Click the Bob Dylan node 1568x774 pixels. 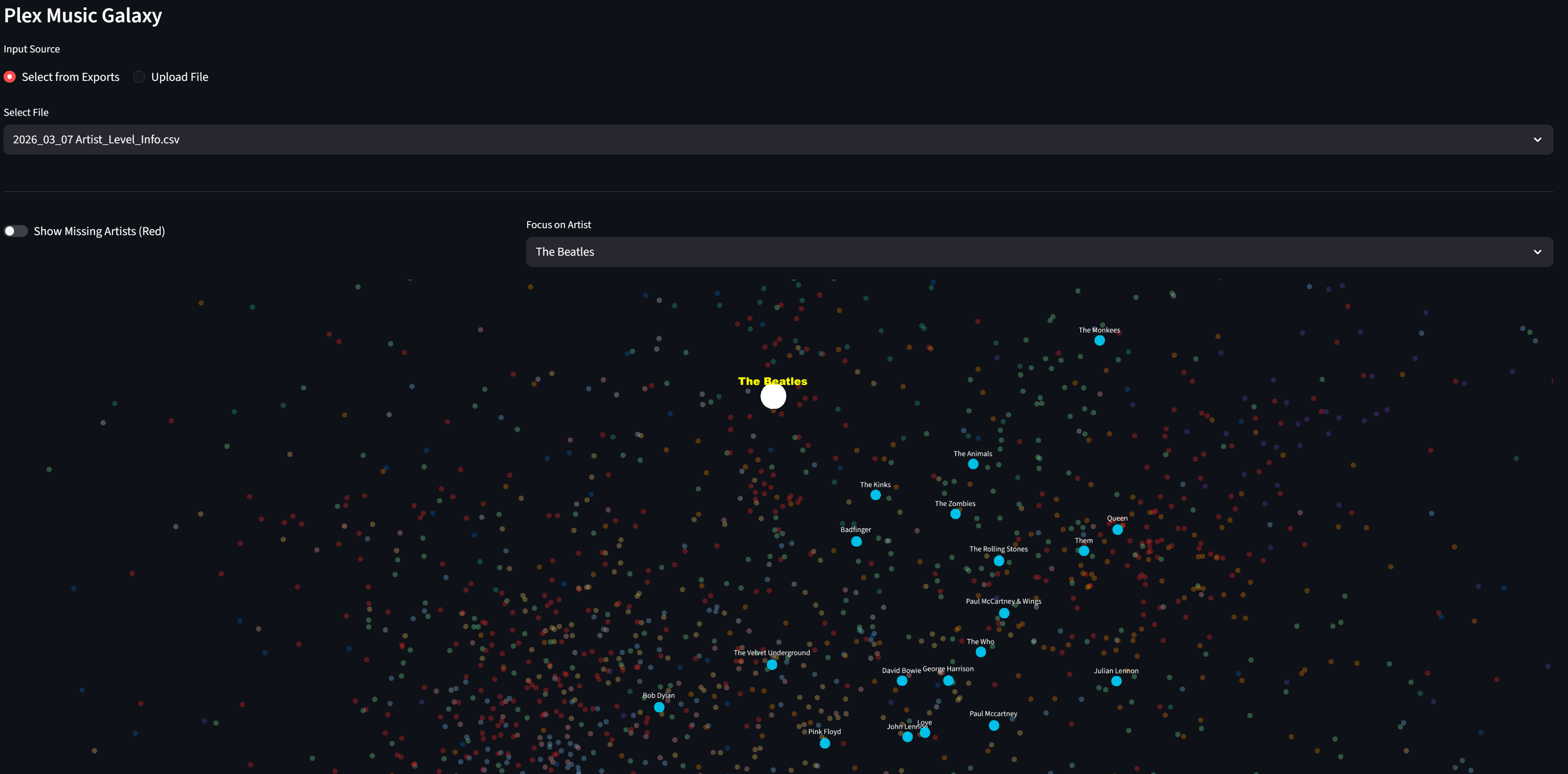pos(659,707)
